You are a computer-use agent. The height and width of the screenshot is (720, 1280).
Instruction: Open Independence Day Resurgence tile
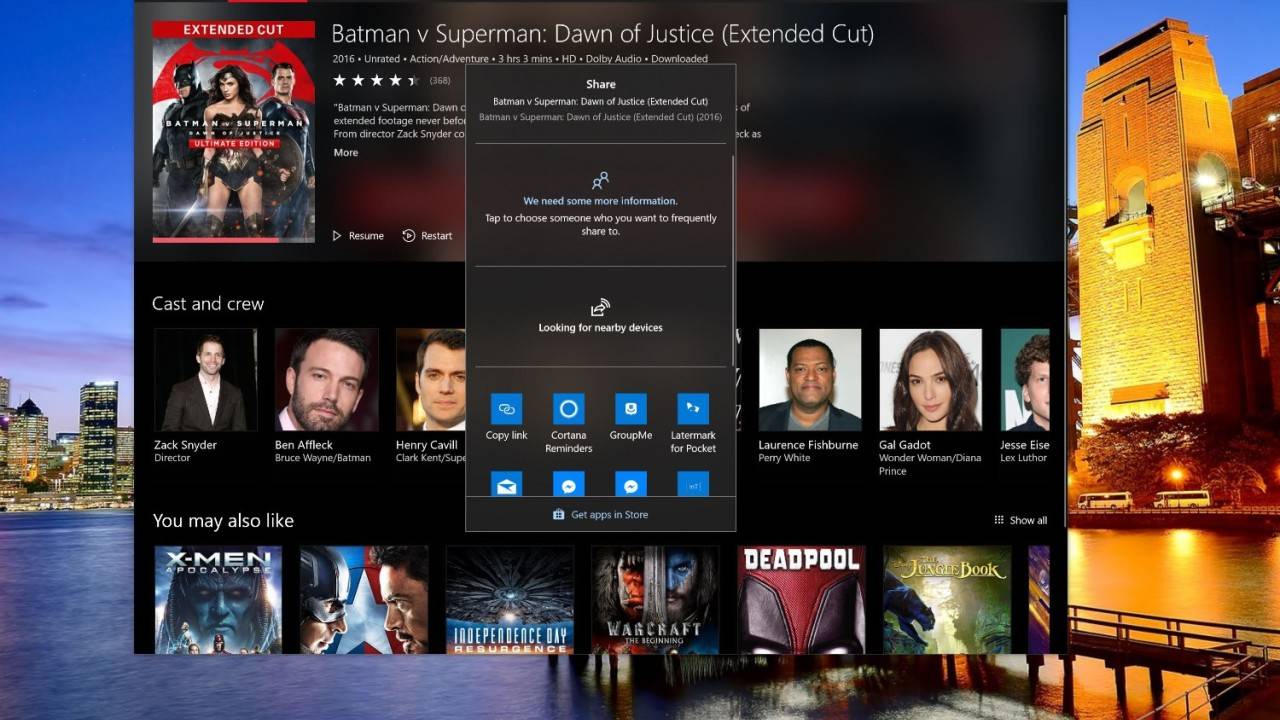point(510,600)
